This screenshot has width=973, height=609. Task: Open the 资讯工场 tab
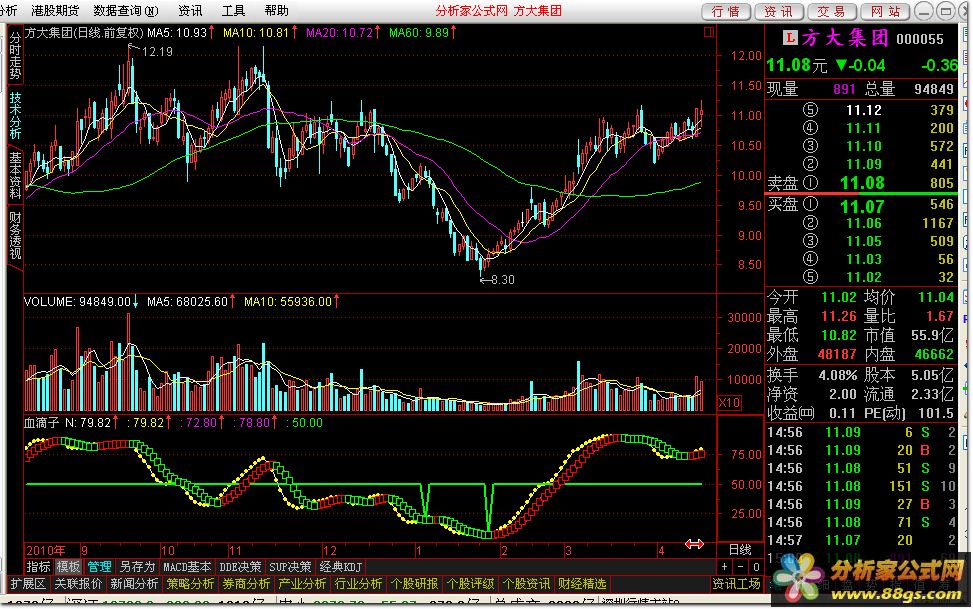pos(737,584)
